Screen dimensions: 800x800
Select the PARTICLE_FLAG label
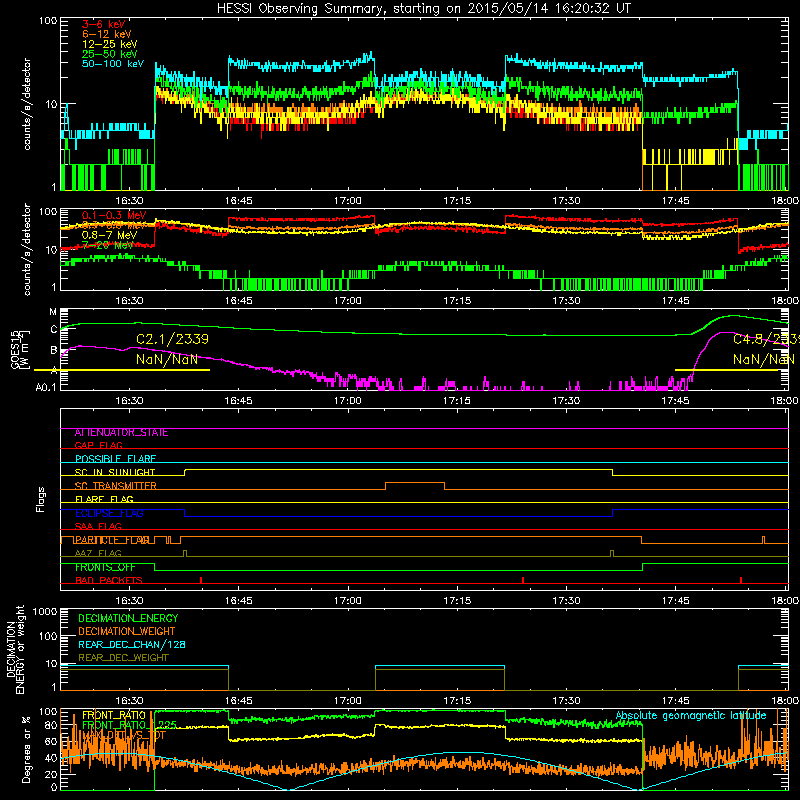(x=112, y=540)
